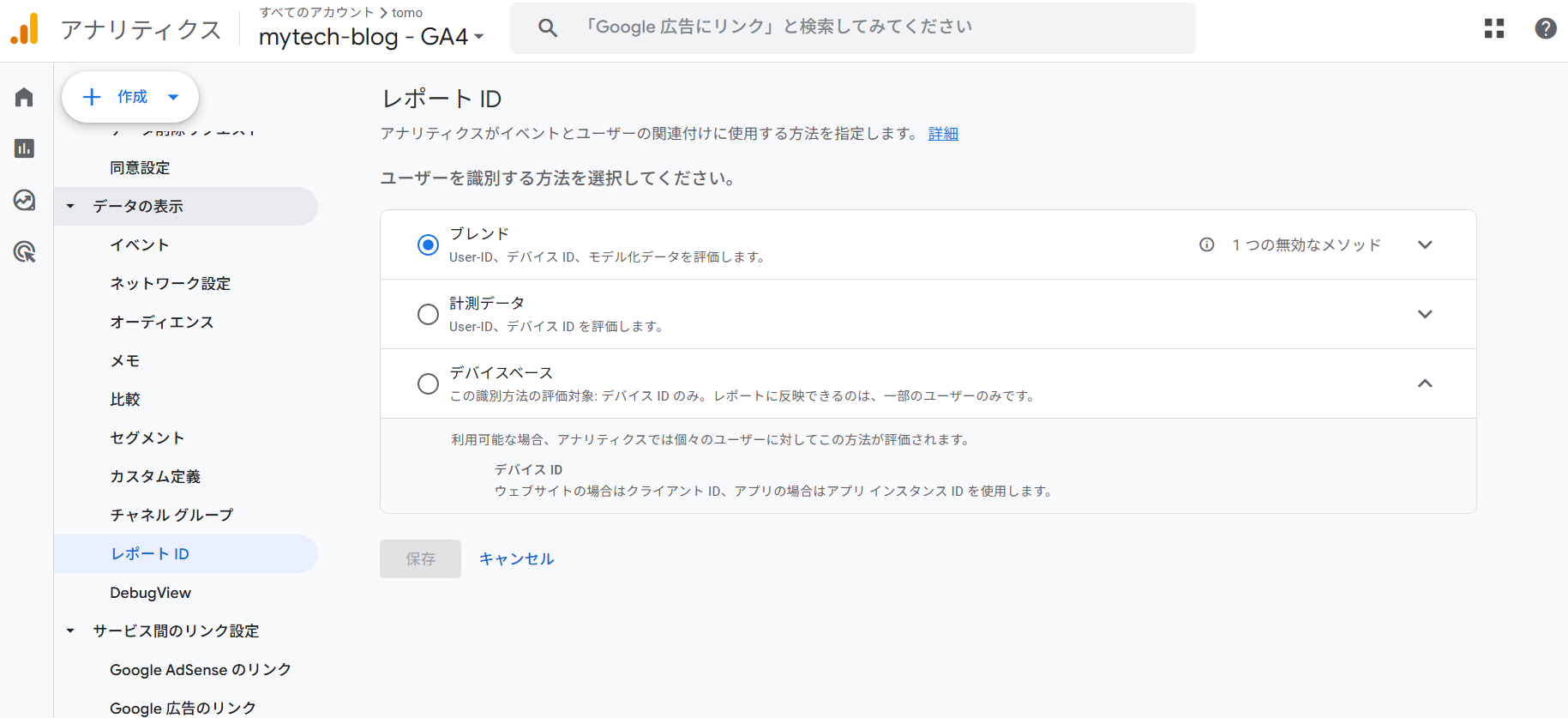Image resolution: width=1568 pixels, height=718 pixels.
Task: Click the Google Analytics logo icon
Action: point(25,29)
